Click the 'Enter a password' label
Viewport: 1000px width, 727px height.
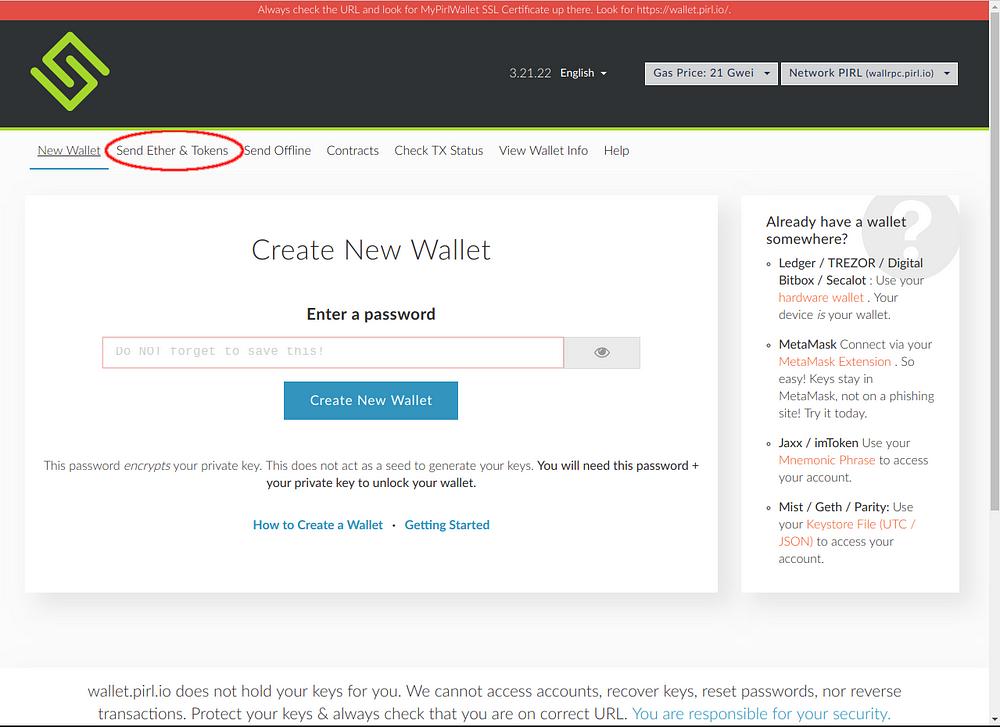pyautogui.click(x=371, y=314)
